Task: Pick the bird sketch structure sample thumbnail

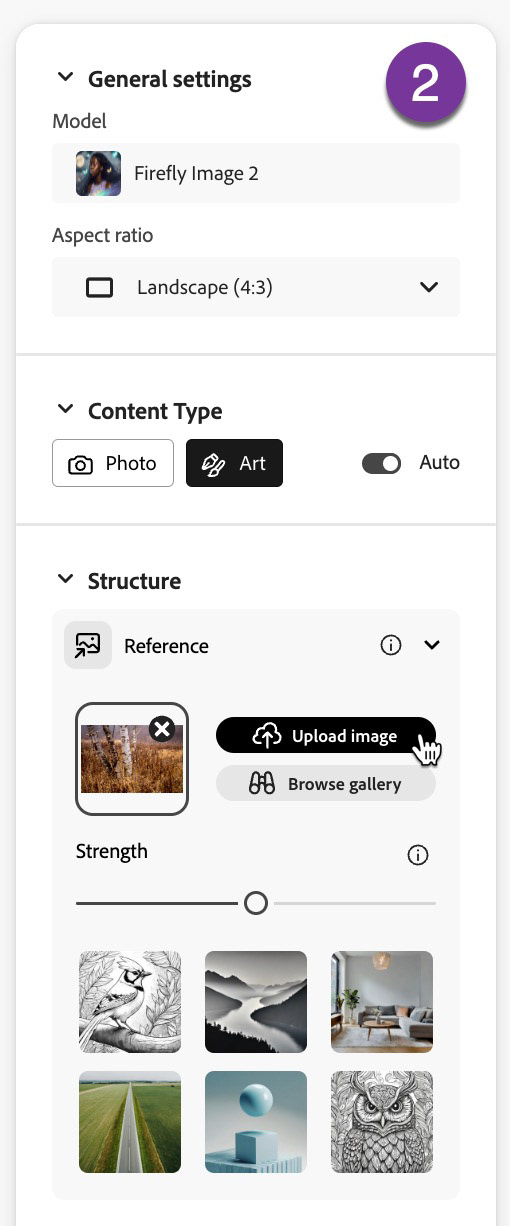Action: click(x=130, y=1002)
